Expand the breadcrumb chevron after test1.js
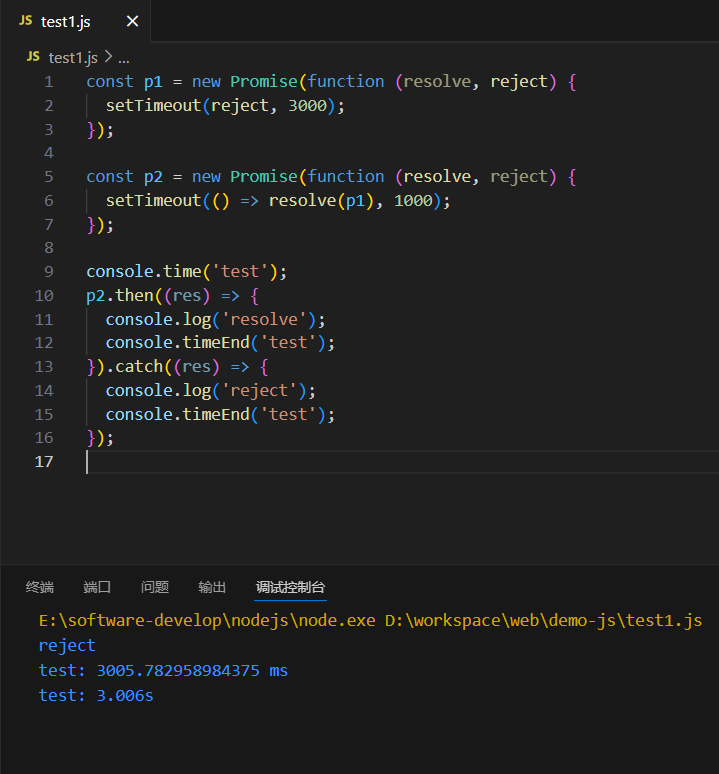The width and height of the screenshot is (719, 774). click(x=109, y=57)
